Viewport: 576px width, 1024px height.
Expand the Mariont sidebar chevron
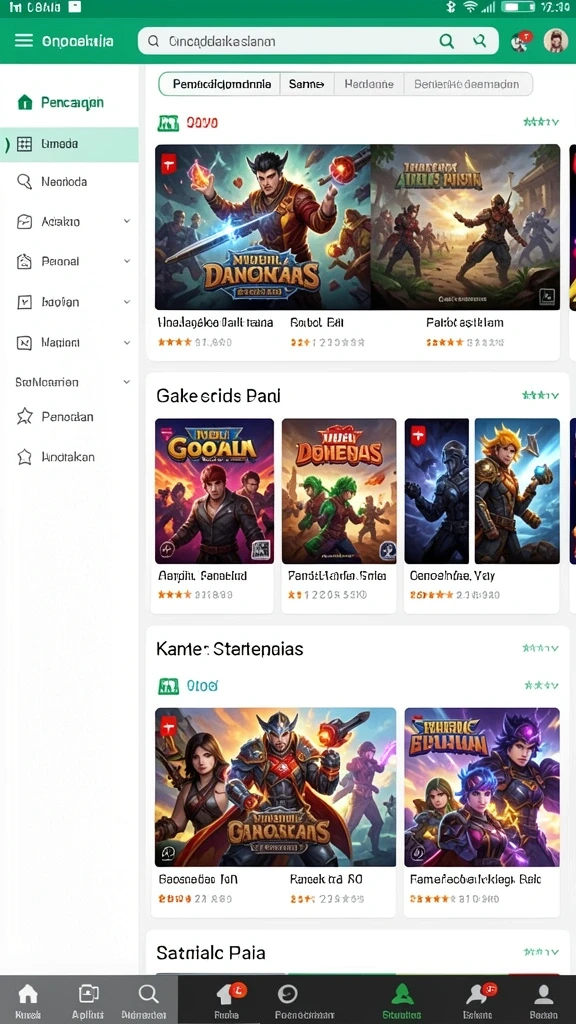point(127,342)
